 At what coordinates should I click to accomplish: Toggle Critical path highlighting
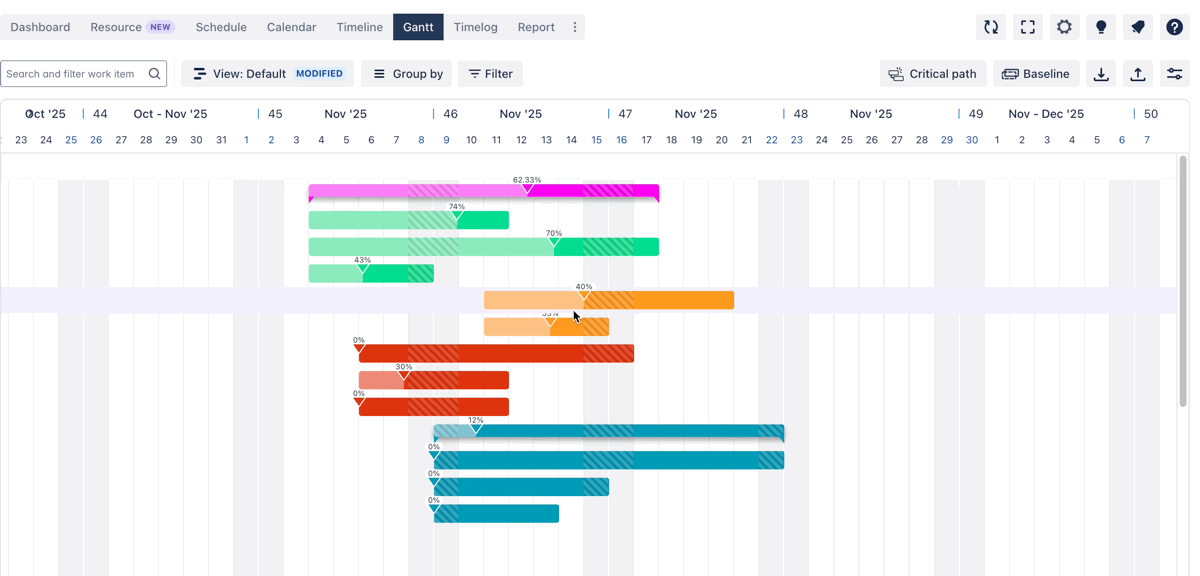point(933,74)
